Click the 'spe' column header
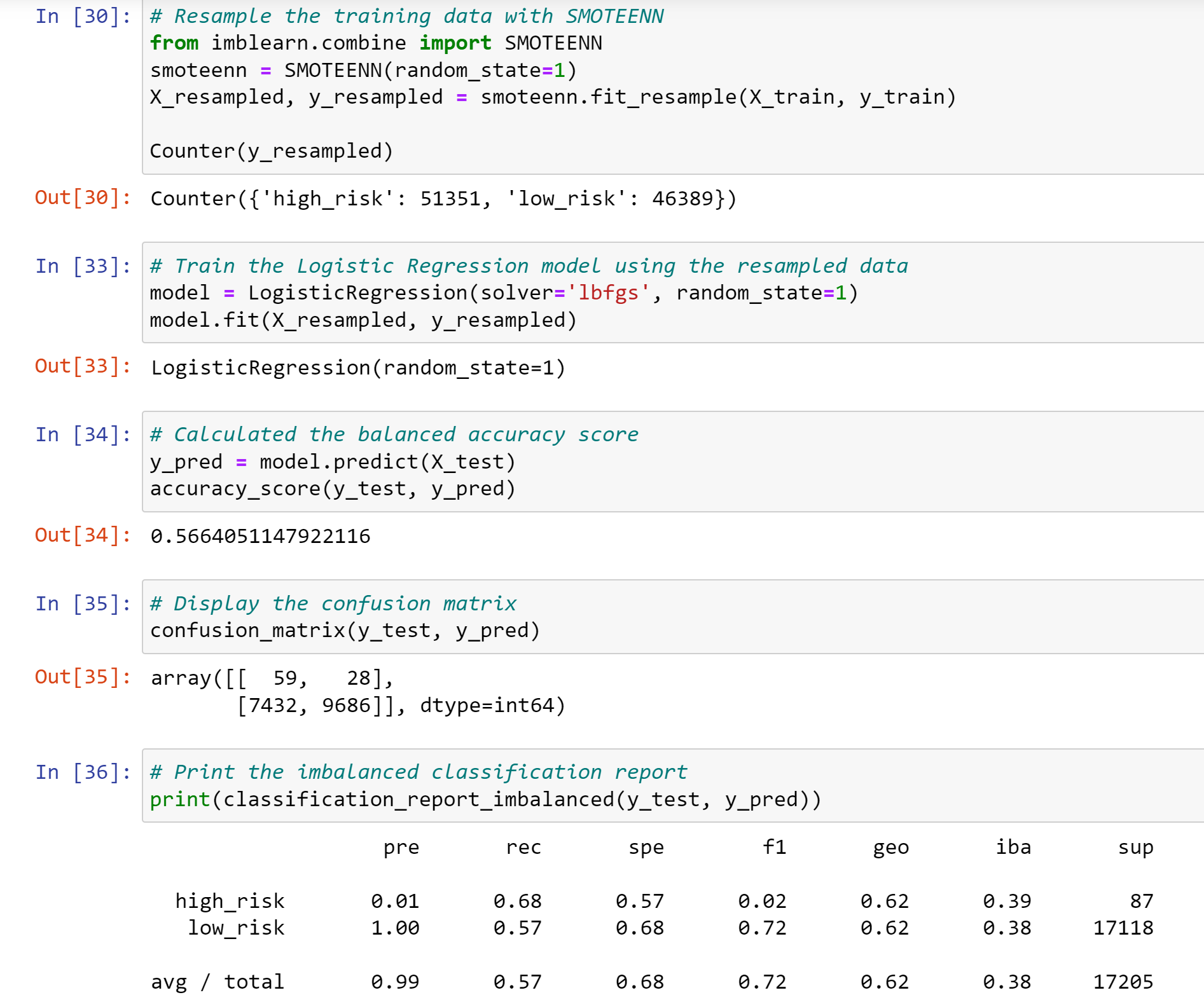 click(646, 848)
